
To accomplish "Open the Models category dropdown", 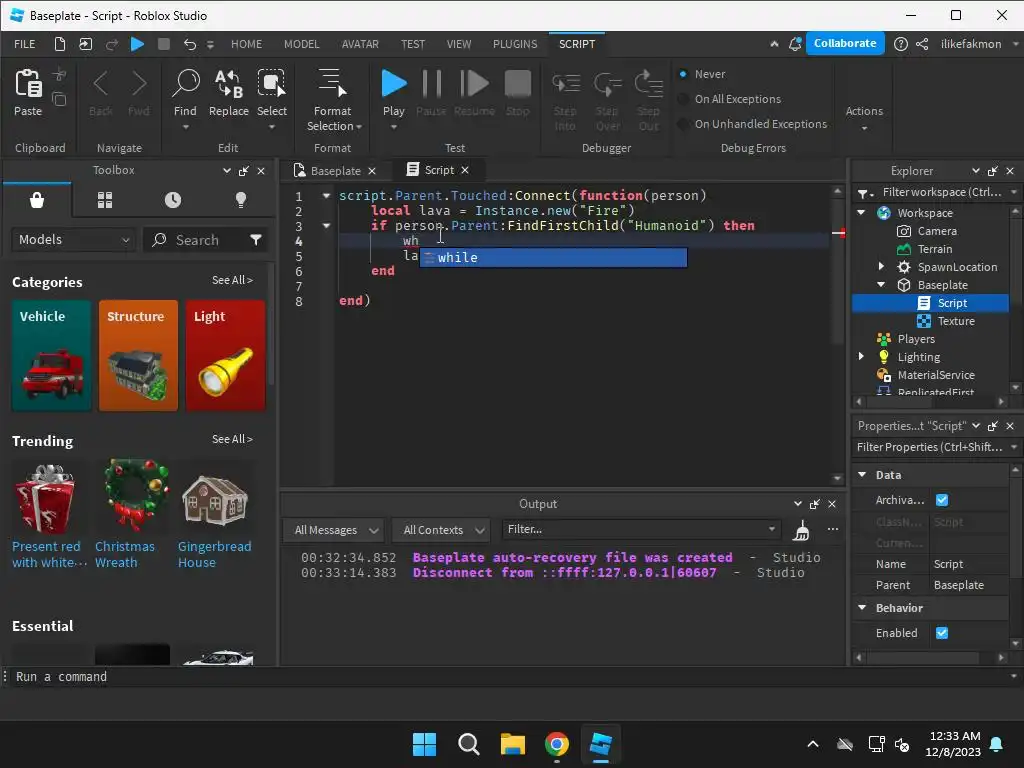I will point(74,240).
